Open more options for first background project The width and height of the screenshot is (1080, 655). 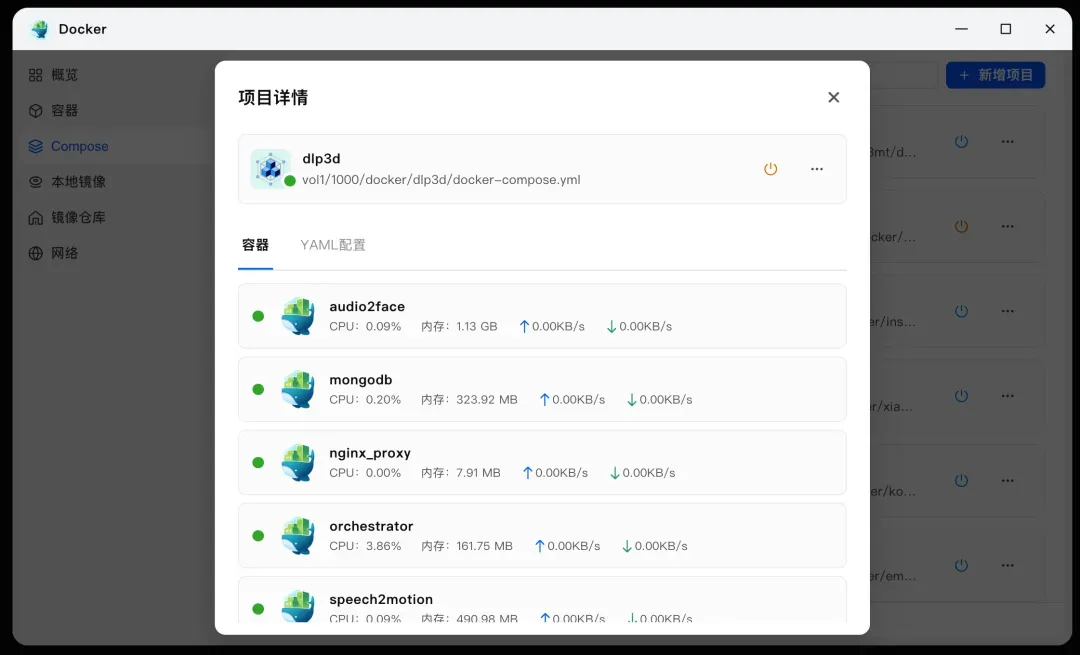tap(1007, 142)
